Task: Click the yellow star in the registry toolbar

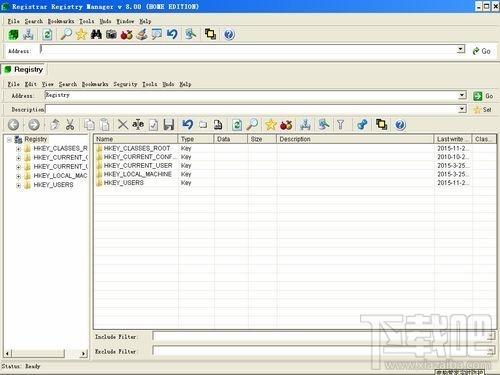Action: pos(271,125)
